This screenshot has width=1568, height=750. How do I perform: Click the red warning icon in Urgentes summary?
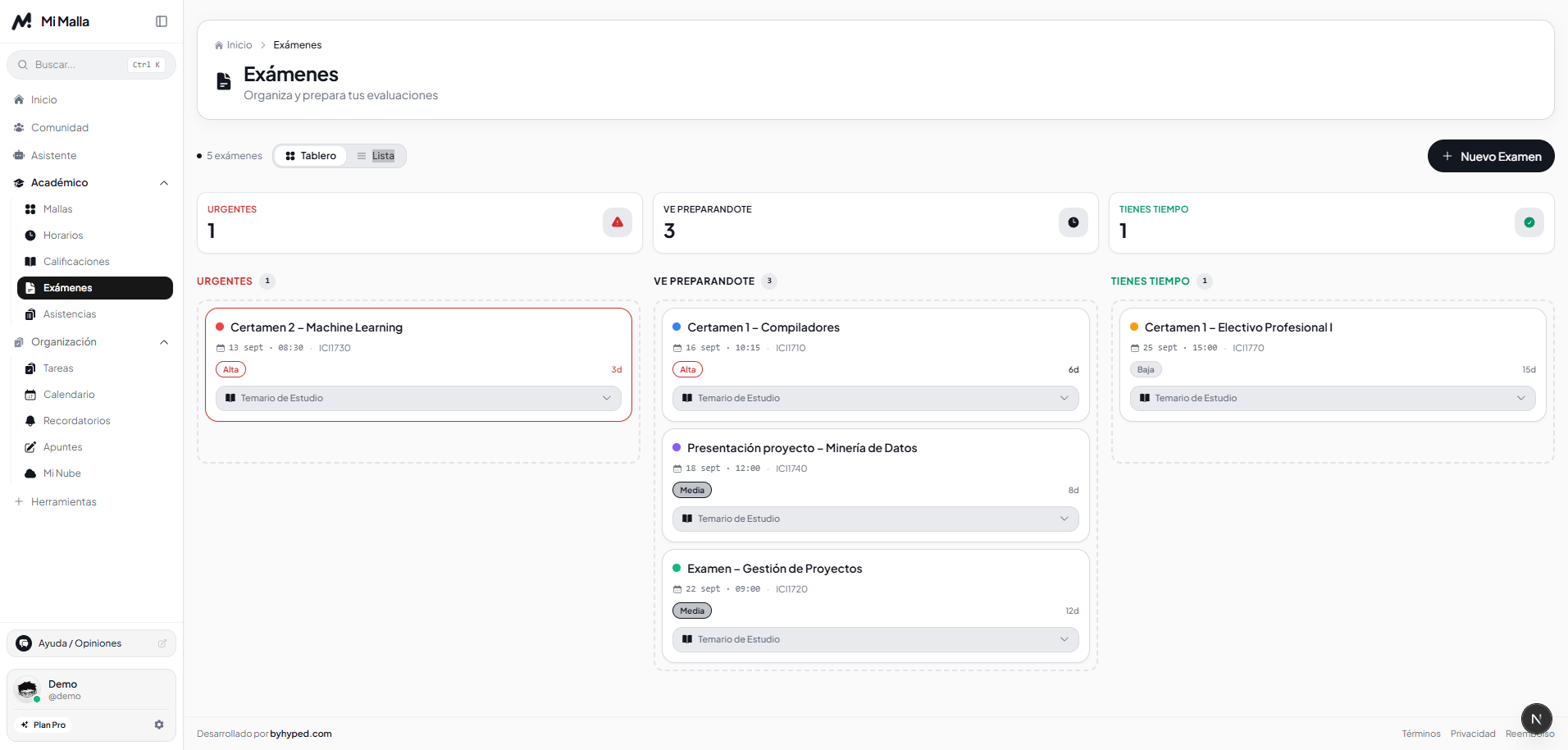[618, 222]
